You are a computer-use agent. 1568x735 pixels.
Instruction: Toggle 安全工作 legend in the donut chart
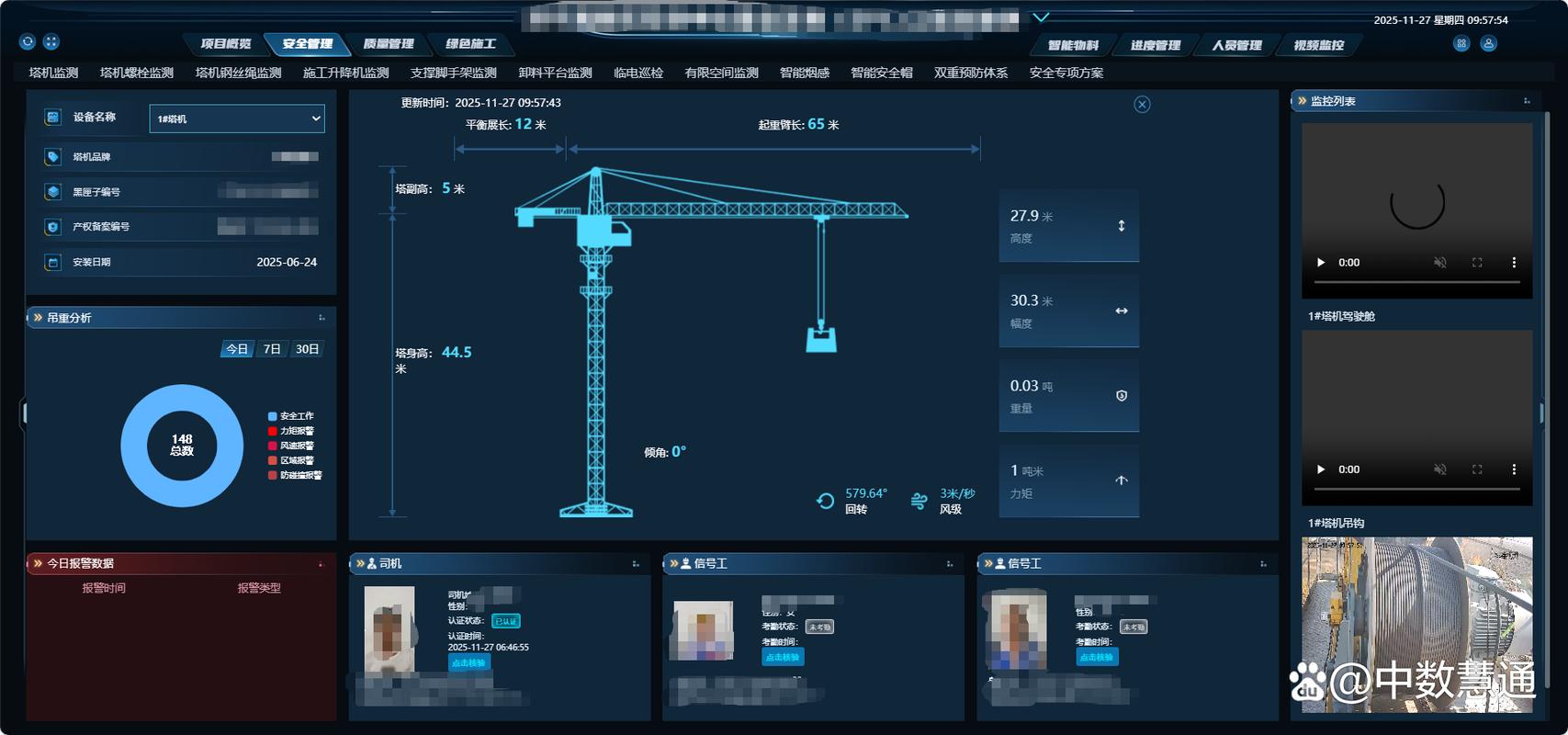tap(291, 416)
